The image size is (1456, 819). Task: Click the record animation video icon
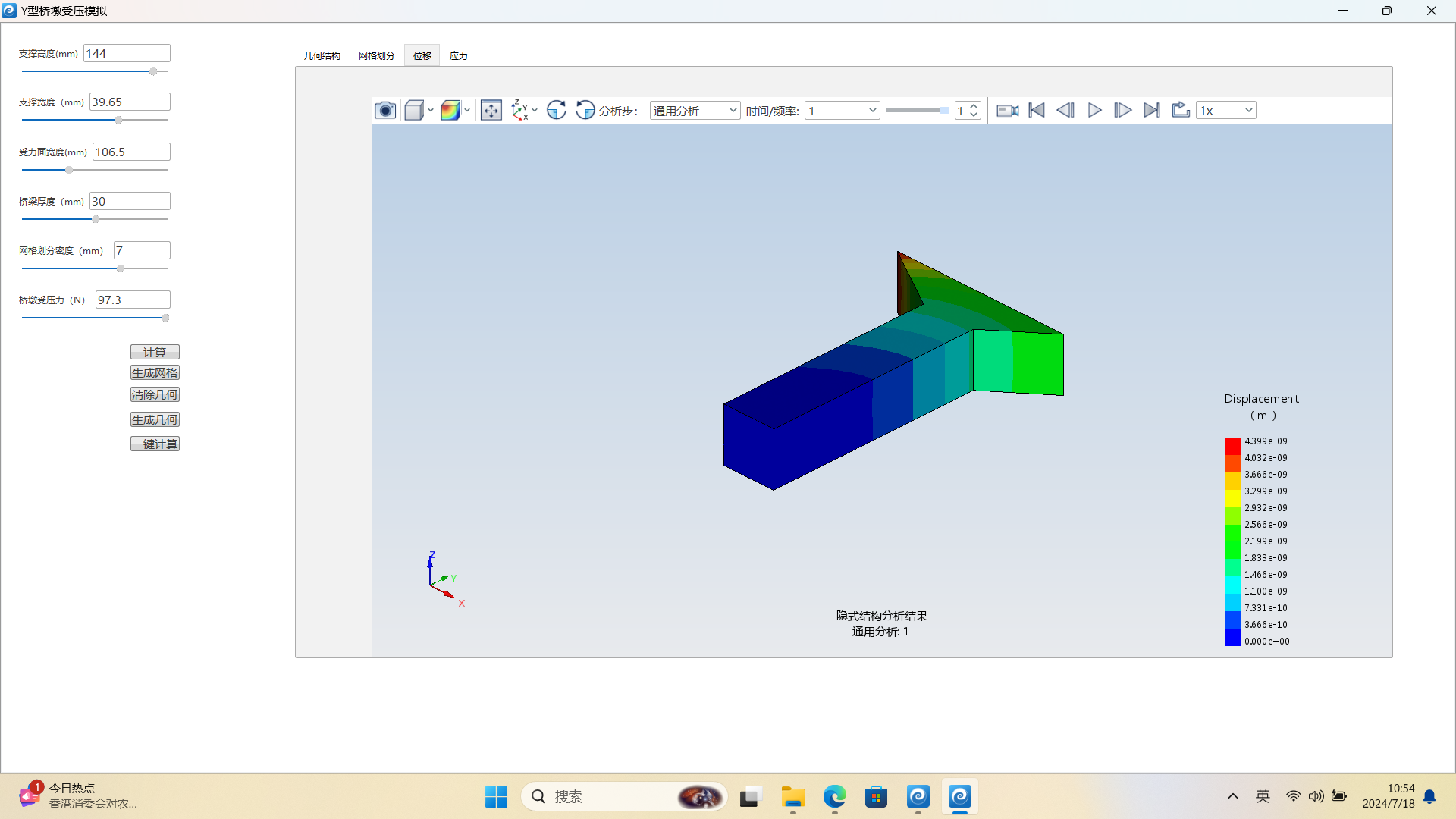coord(1008,111)
